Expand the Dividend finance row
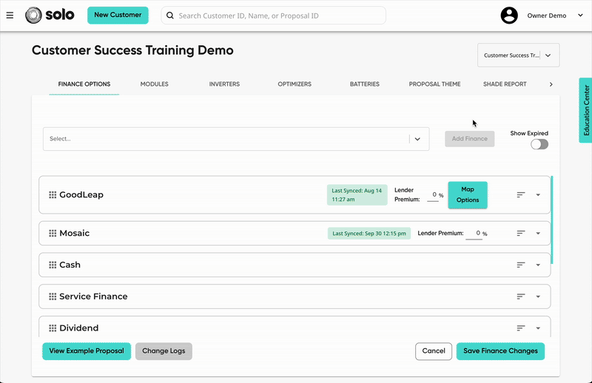The image size is (592, 383). pos(538,328)
